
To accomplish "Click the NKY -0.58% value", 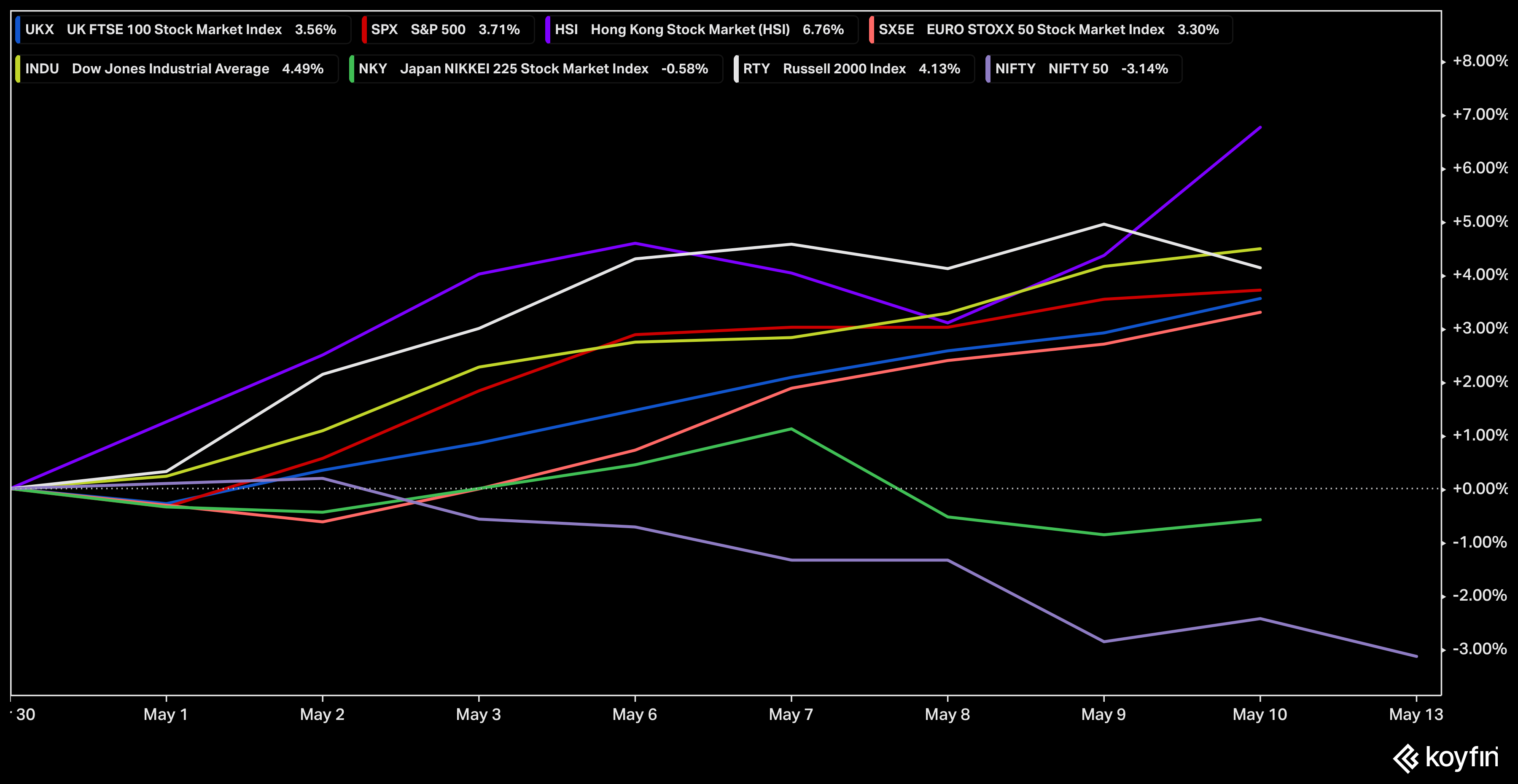I will point(685,69).
